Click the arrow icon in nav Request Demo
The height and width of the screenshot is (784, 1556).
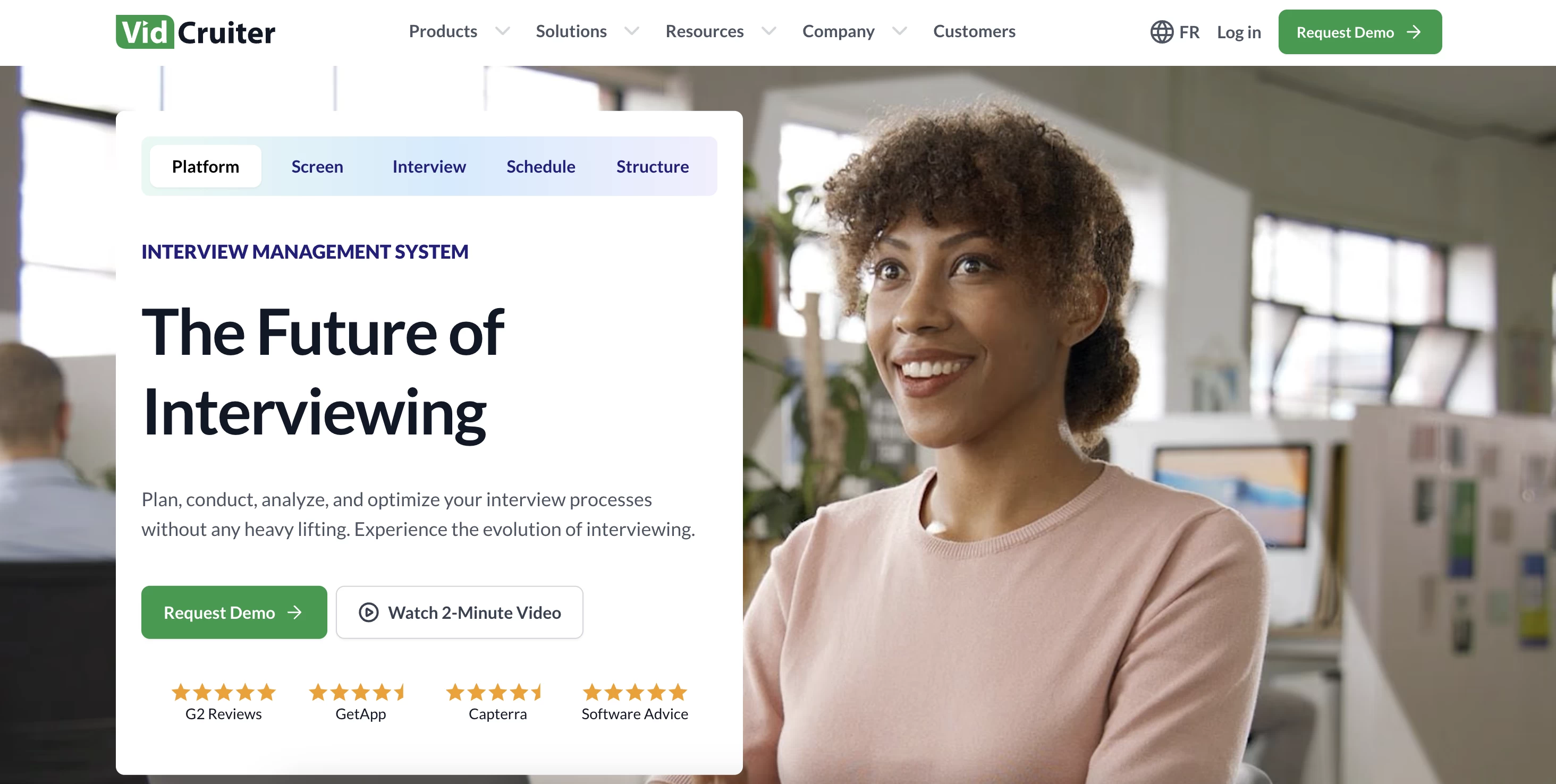(1417, 32)
